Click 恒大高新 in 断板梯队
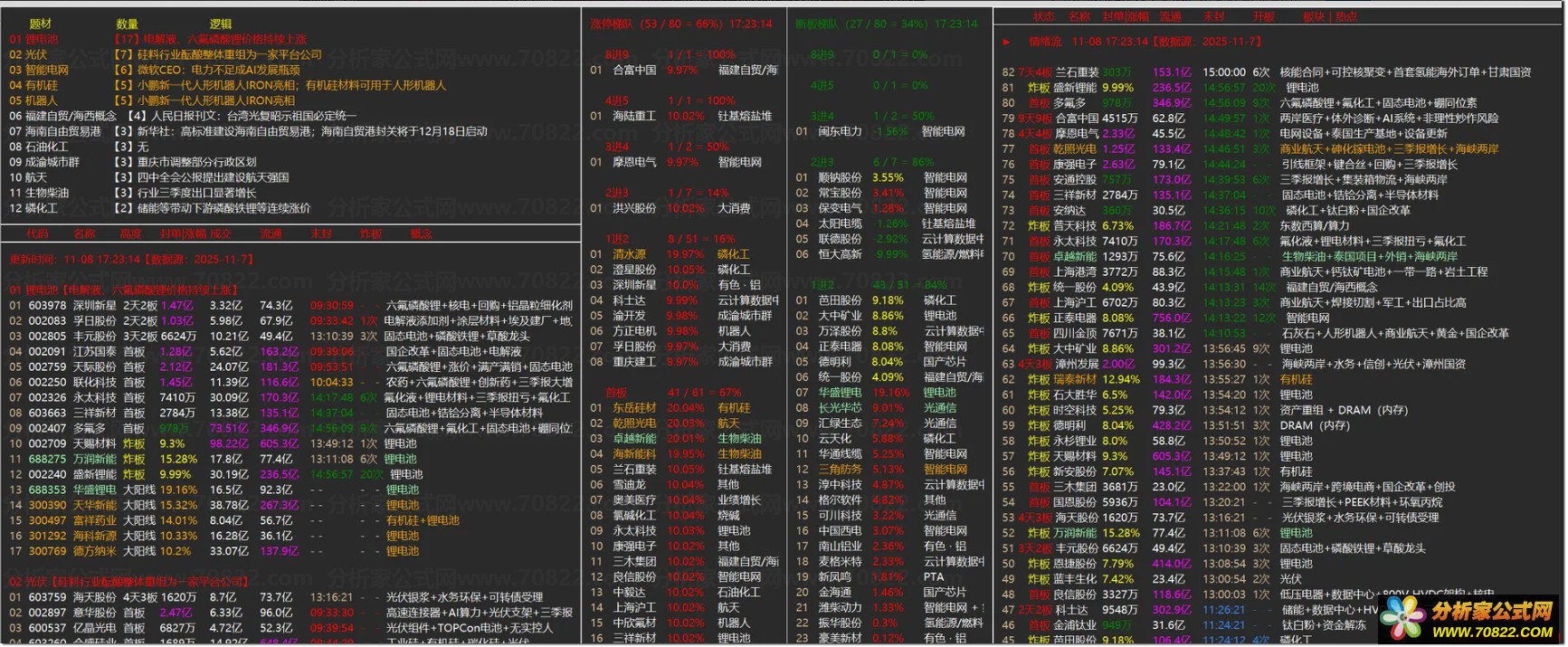The image size is (1568, 647). pyautogui.click(x=840, y=255)
